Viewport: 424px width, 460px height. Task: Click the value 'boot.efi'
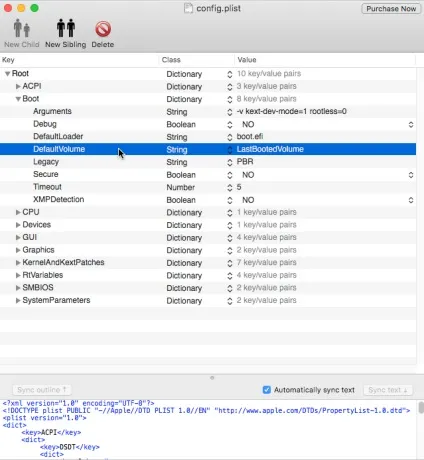pos(250,137)
